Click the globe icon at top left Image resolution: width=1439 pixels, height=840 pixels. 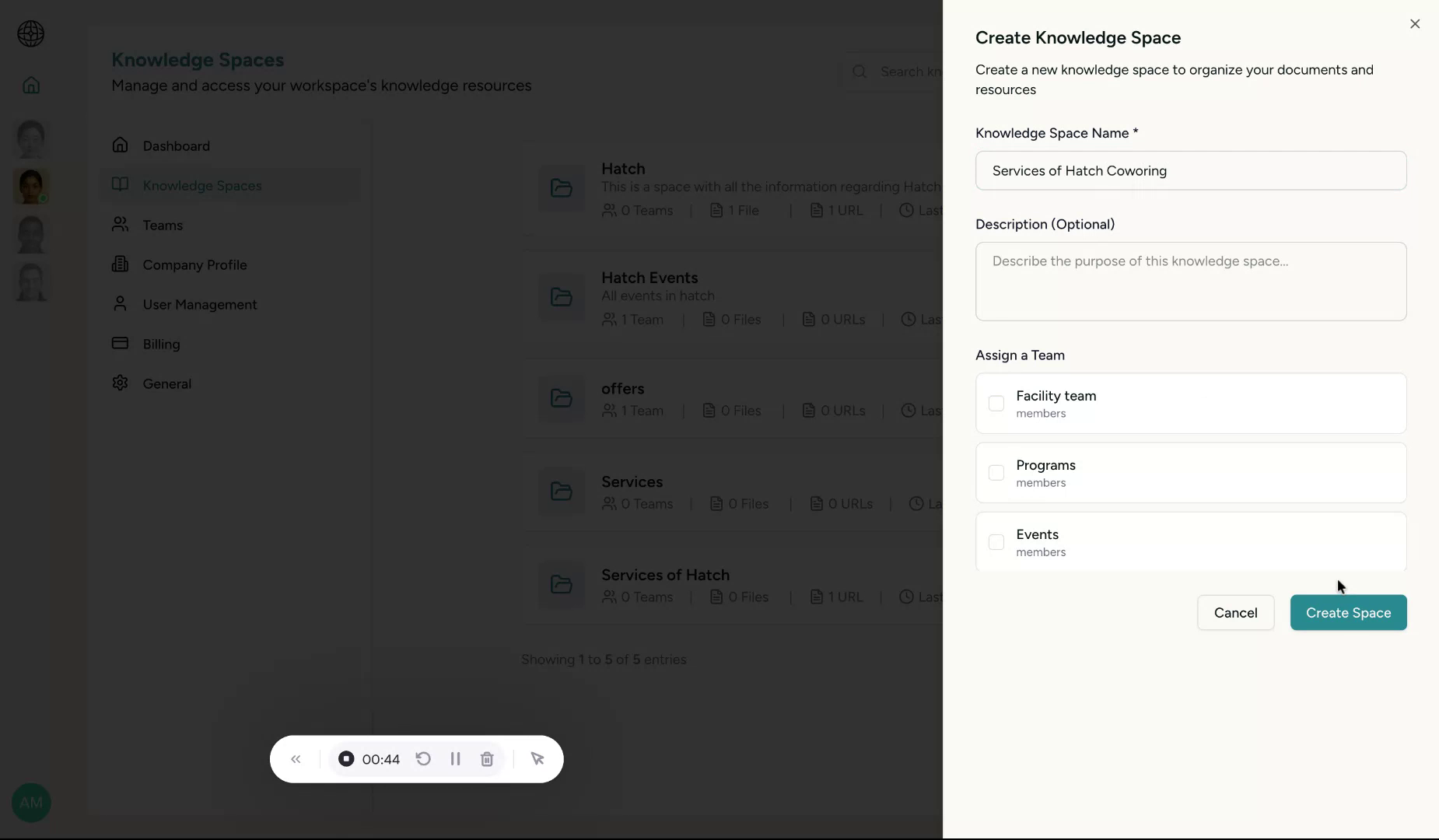click(30, 33)
